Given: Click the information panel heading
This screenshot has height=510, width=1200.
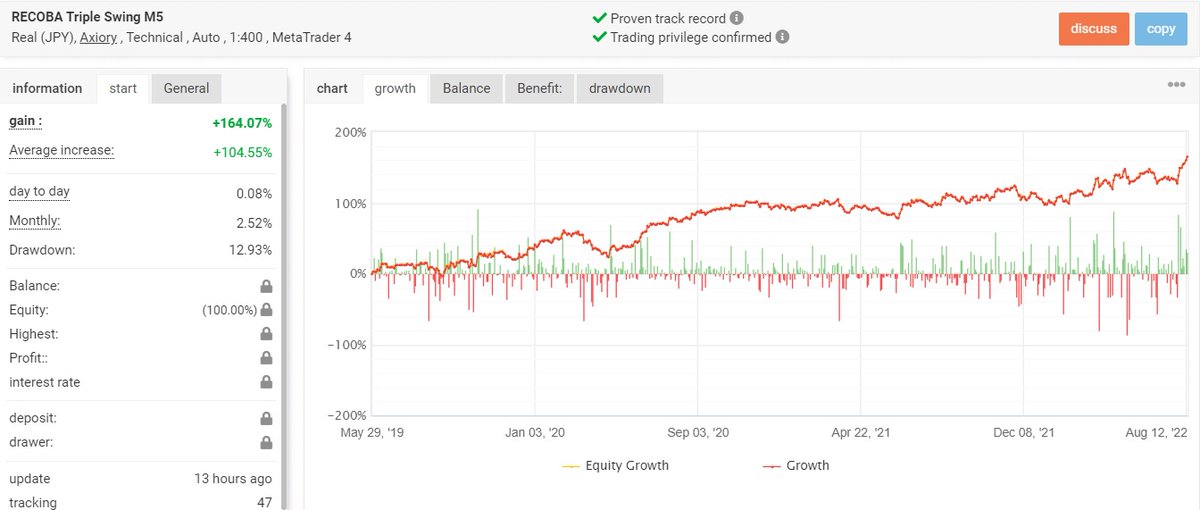Looking at the screenshot, I should 47,88.
